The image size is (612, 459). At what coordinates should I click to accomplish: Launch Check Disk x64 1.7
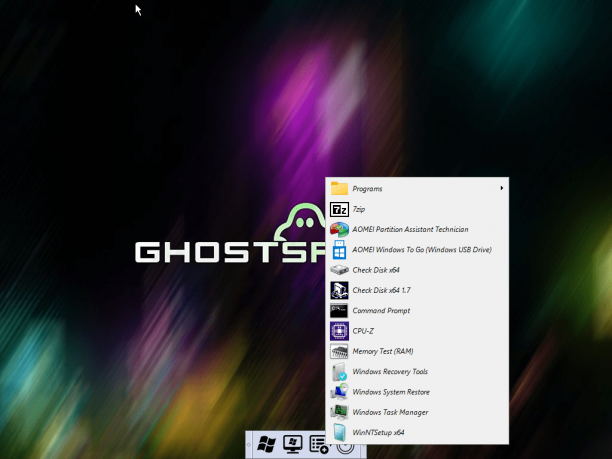(x=417, y=290)
